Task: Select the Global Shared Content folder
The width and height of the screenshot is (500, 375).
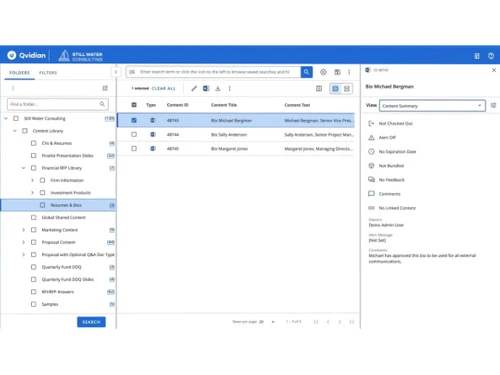Action: (x=64, y=217)
